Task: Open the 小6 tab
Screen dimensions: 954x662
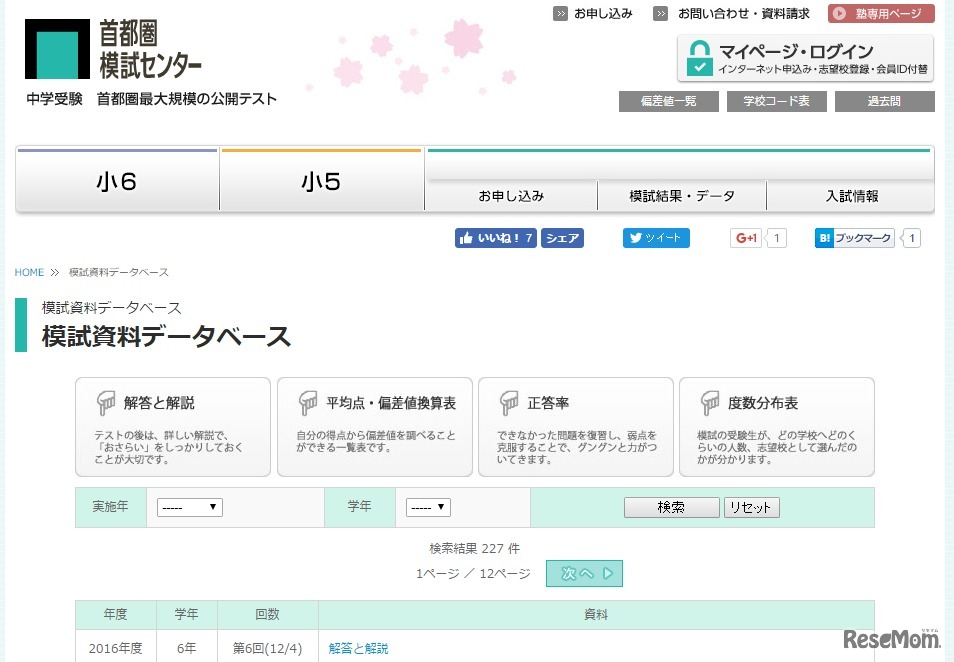Action: 117,180
